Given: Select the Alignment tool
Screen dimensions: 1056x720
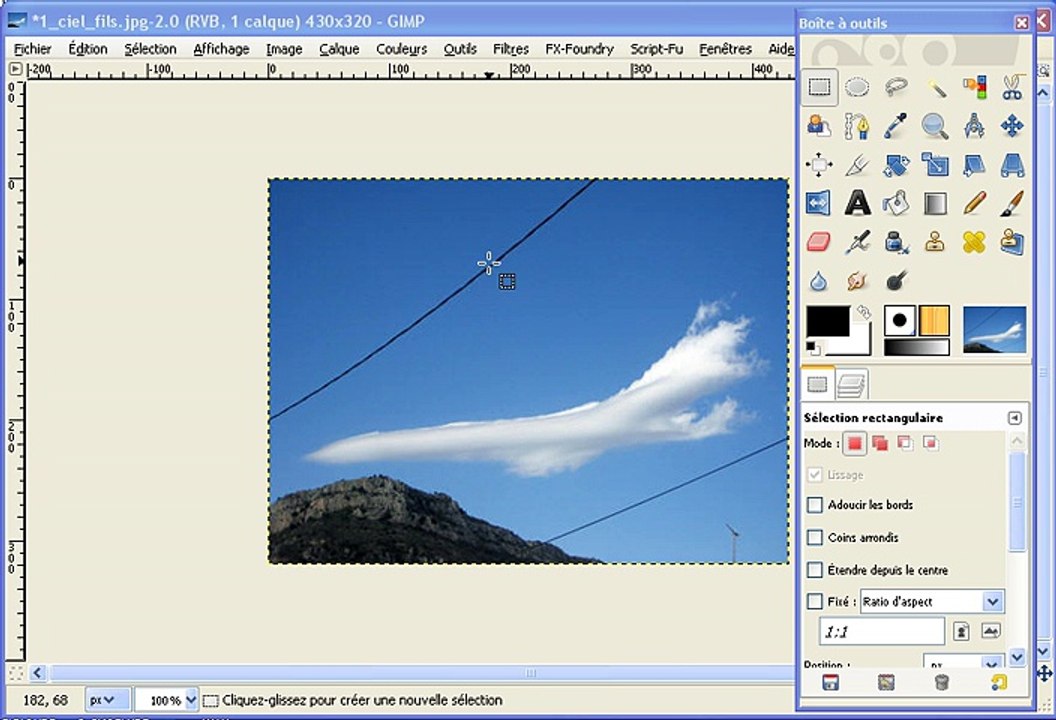Looking at the screenshot, I should pyautogui.click(x=819, y=164).
